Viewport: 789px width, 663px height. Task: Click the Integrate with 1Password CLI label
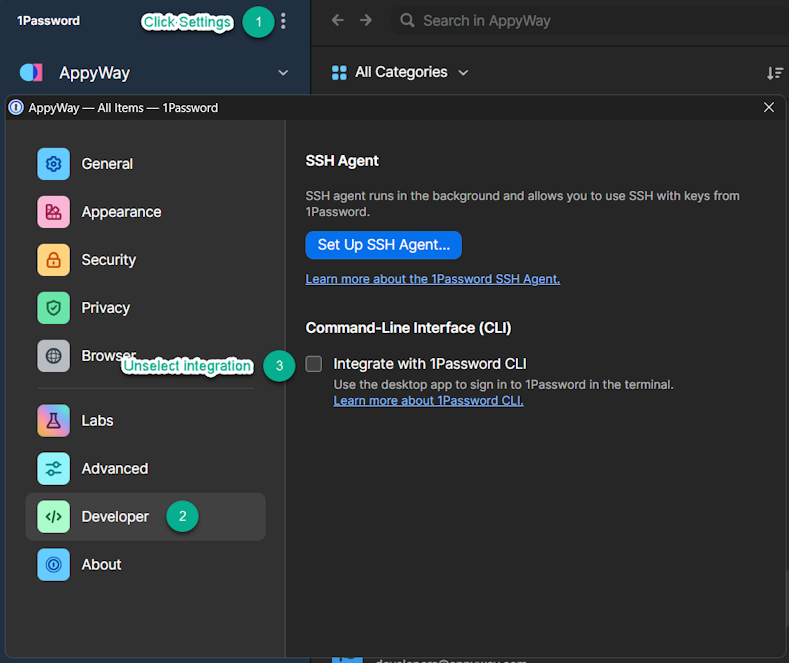(430, 364)
